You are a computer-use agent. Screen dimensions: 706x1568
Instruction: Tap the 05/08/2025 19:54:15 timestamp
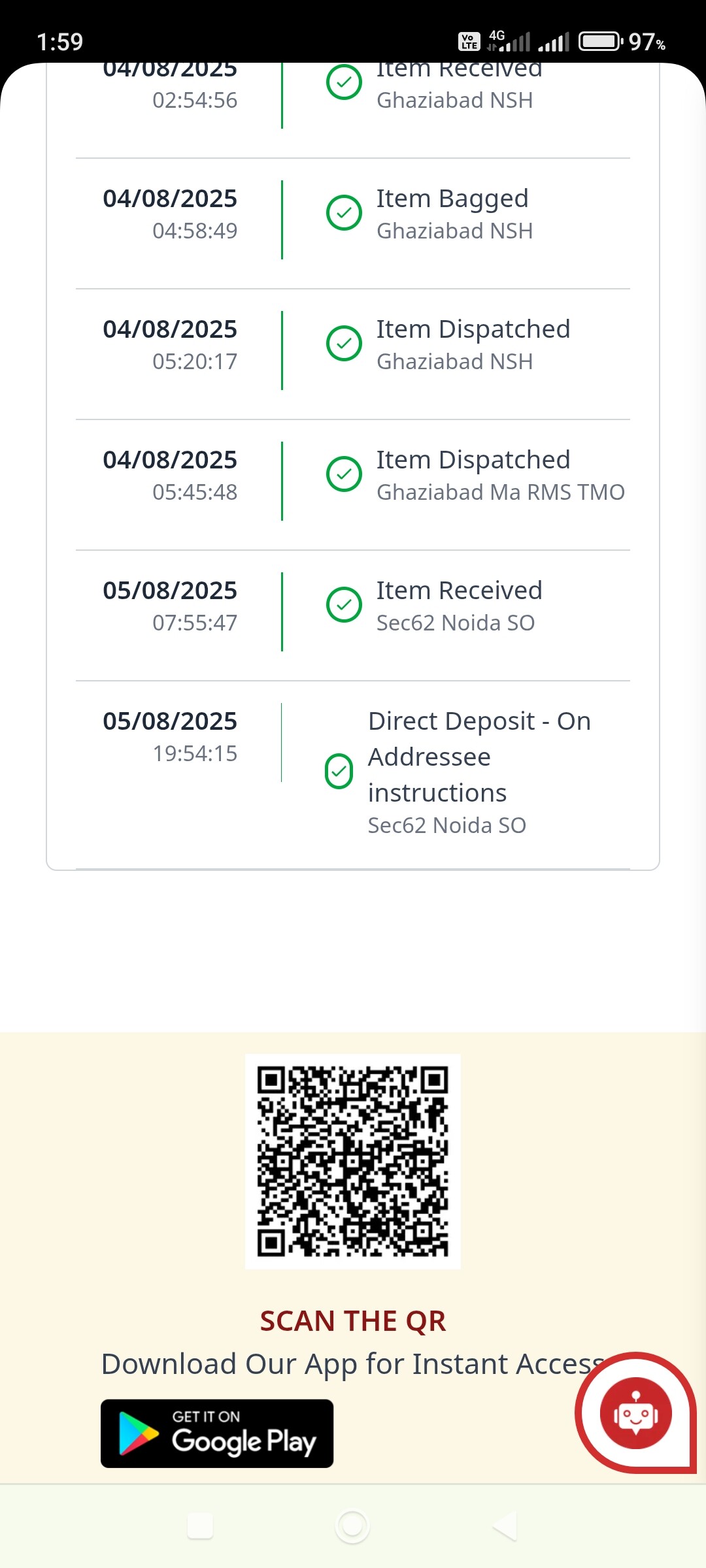tap(170, 736)
